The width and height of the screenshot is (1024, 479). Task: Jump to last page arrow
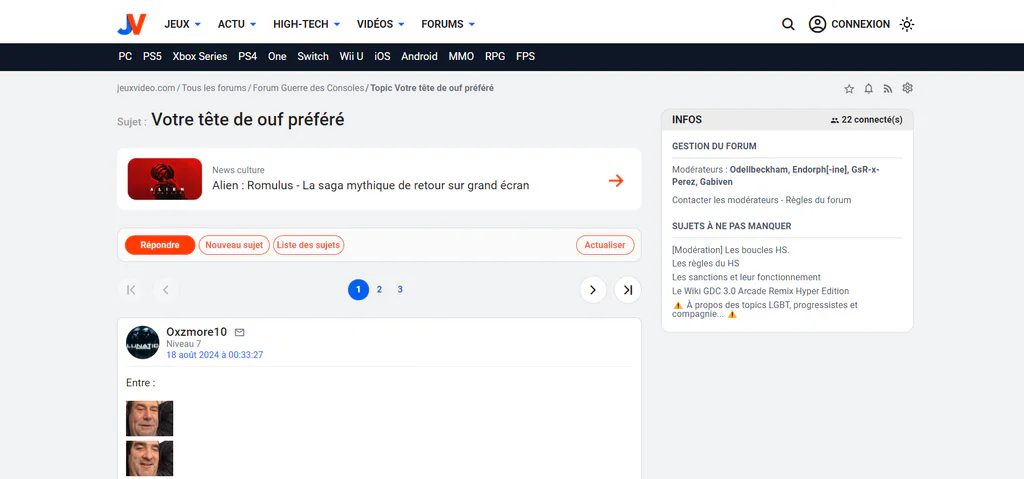pos(628,289)
